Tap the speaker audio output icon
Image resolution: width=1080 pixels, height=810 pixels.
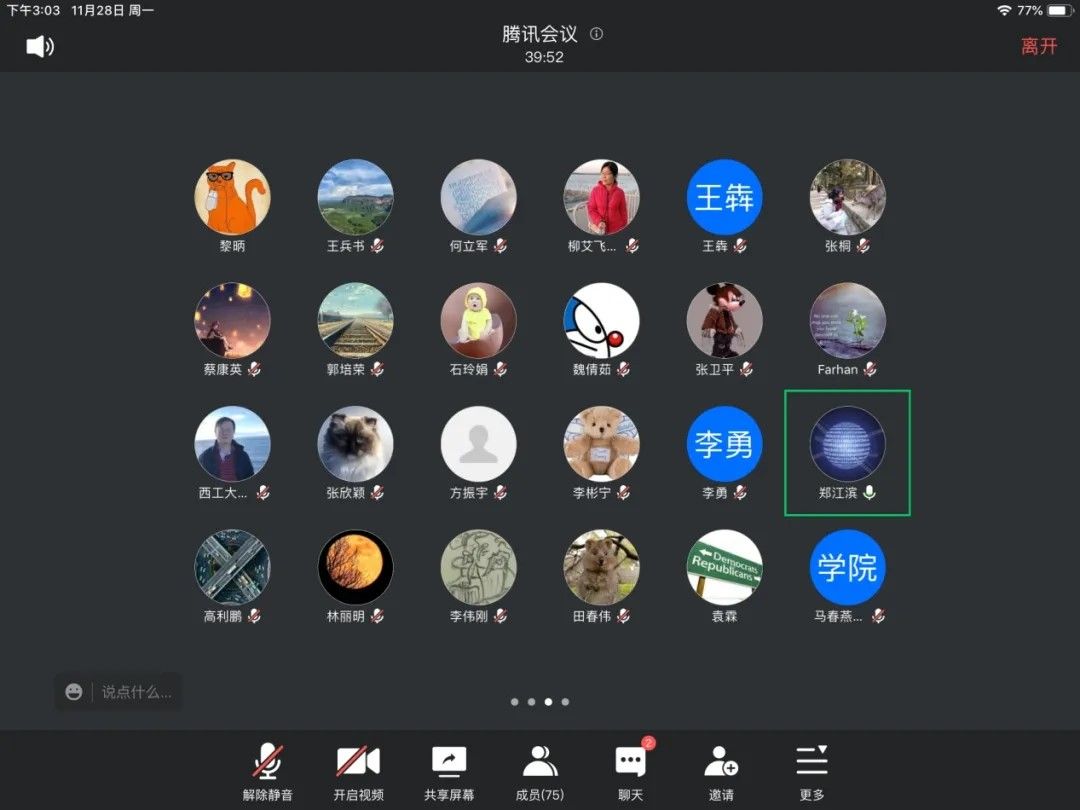tap(40, 46)
